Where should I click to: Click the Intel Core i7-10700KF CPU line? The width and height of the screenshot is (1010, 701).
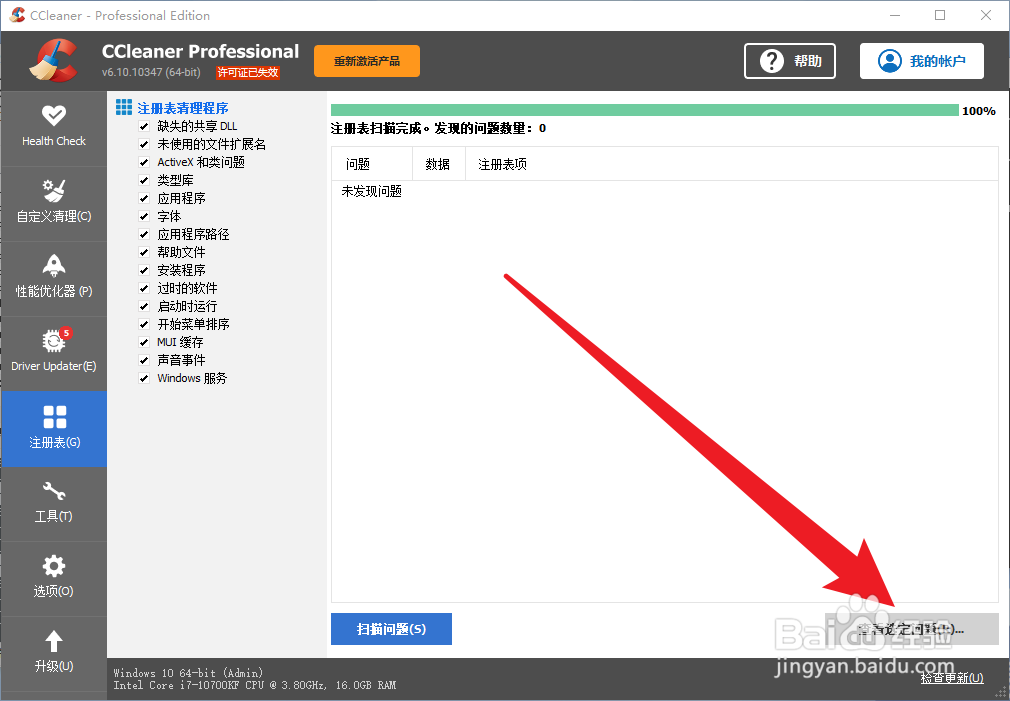pos(255,685)
